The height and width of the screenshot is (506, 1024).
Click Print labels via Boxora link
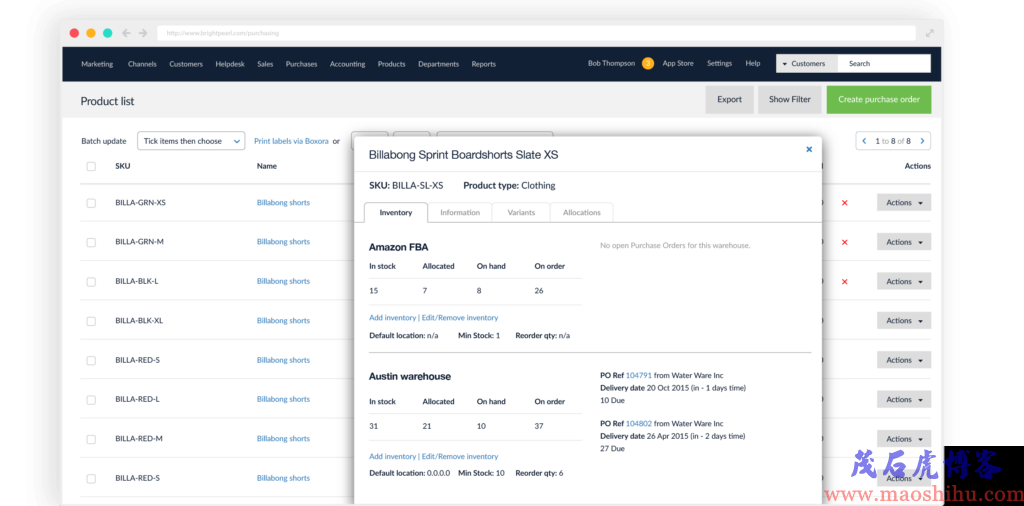pyautogui.click(x=291, y=141)
